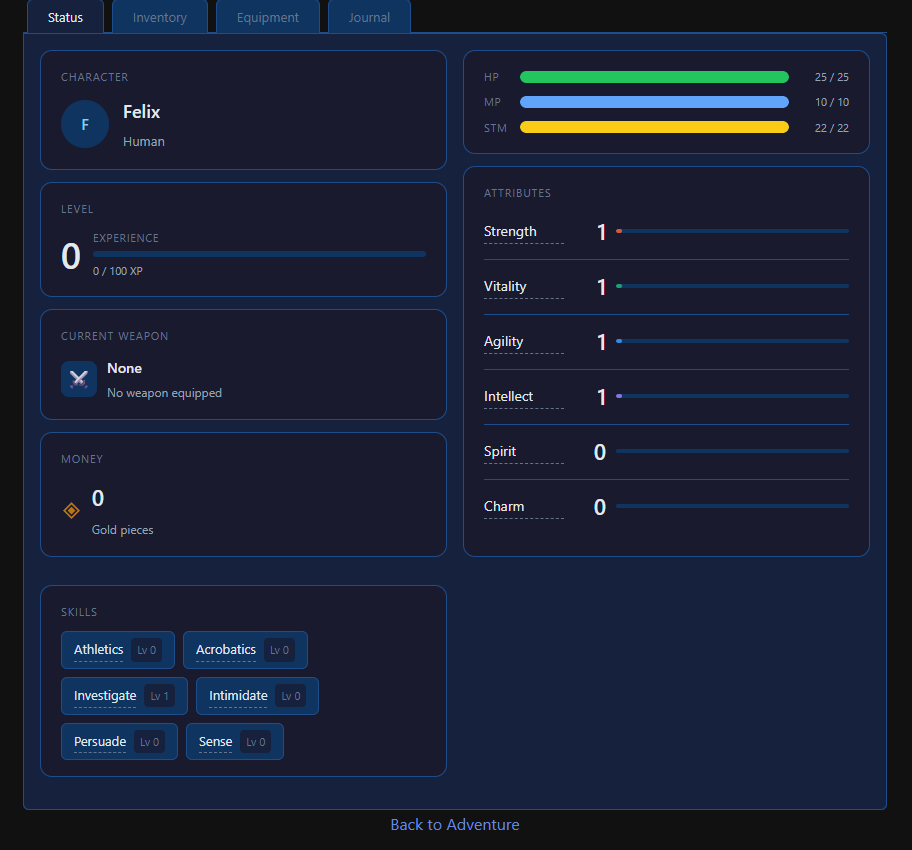Click the Investigate Lv 1 skill
912x850 pixels.
tap(124, 696)
